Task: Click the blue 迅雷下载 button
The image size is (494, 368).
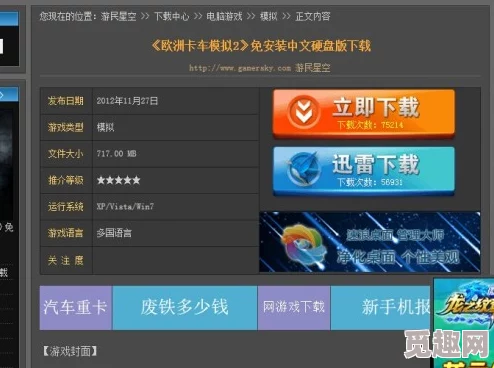Action: coord(364,171)
